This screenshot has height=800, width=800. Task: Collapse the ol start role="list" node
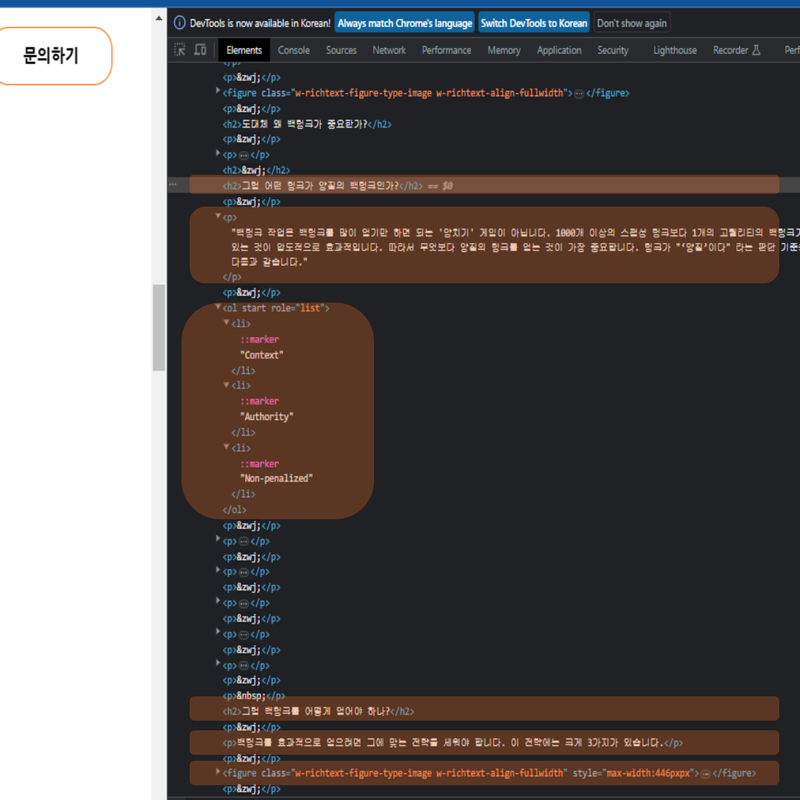pyautogui.click(x=218, y=307)
